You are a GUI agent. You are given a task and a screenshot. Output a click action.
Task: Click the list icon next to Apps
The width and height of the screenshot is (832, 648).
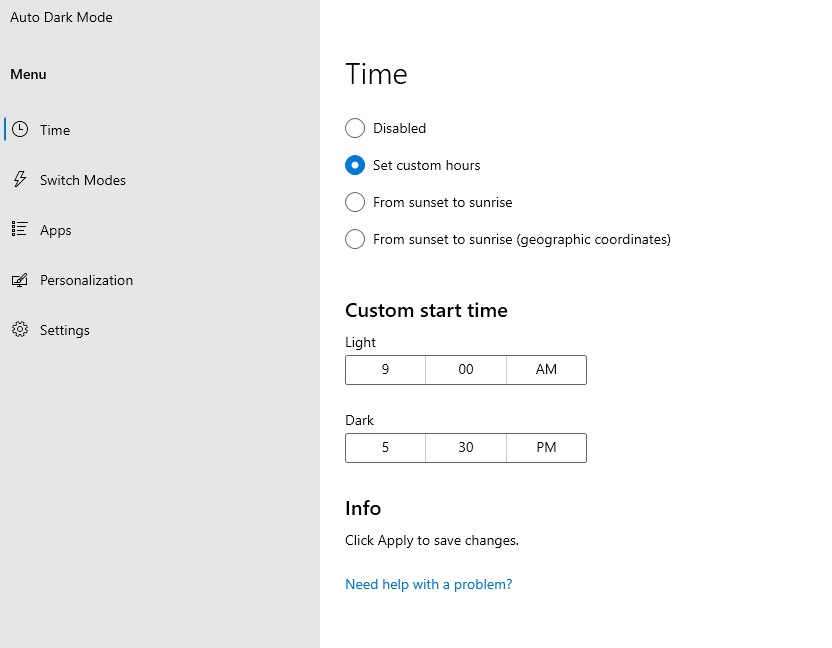(19, 230)
